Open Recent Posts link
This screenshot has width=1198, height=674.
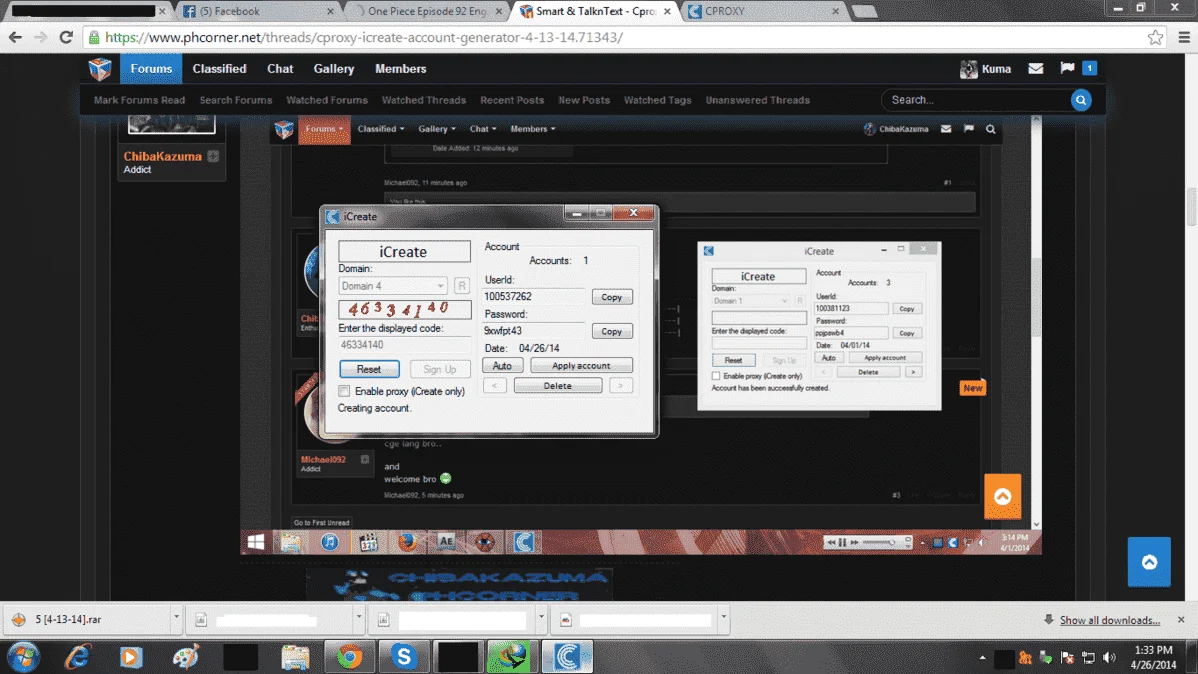point(512,100)
